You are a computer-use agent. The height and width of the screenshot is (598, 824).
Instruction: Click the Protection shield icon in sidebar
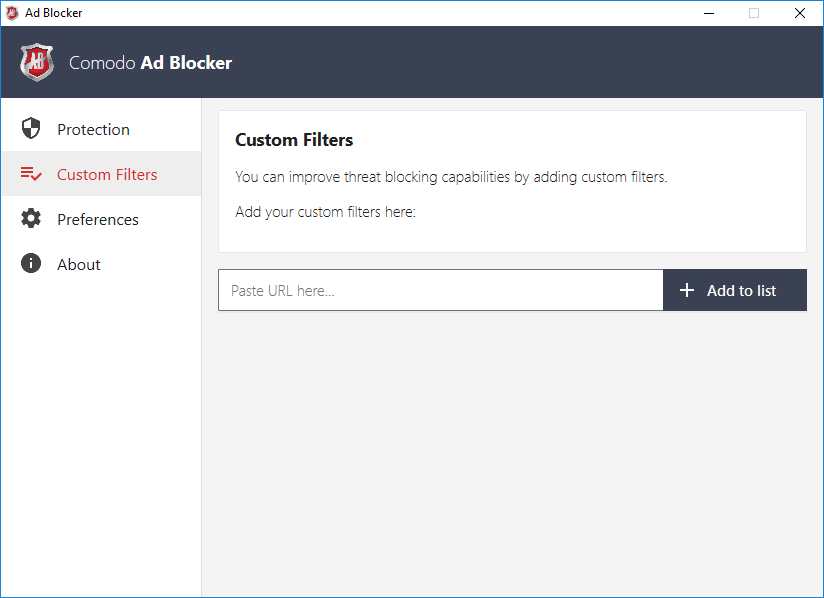pyautogui.click(x=31, y=129)
